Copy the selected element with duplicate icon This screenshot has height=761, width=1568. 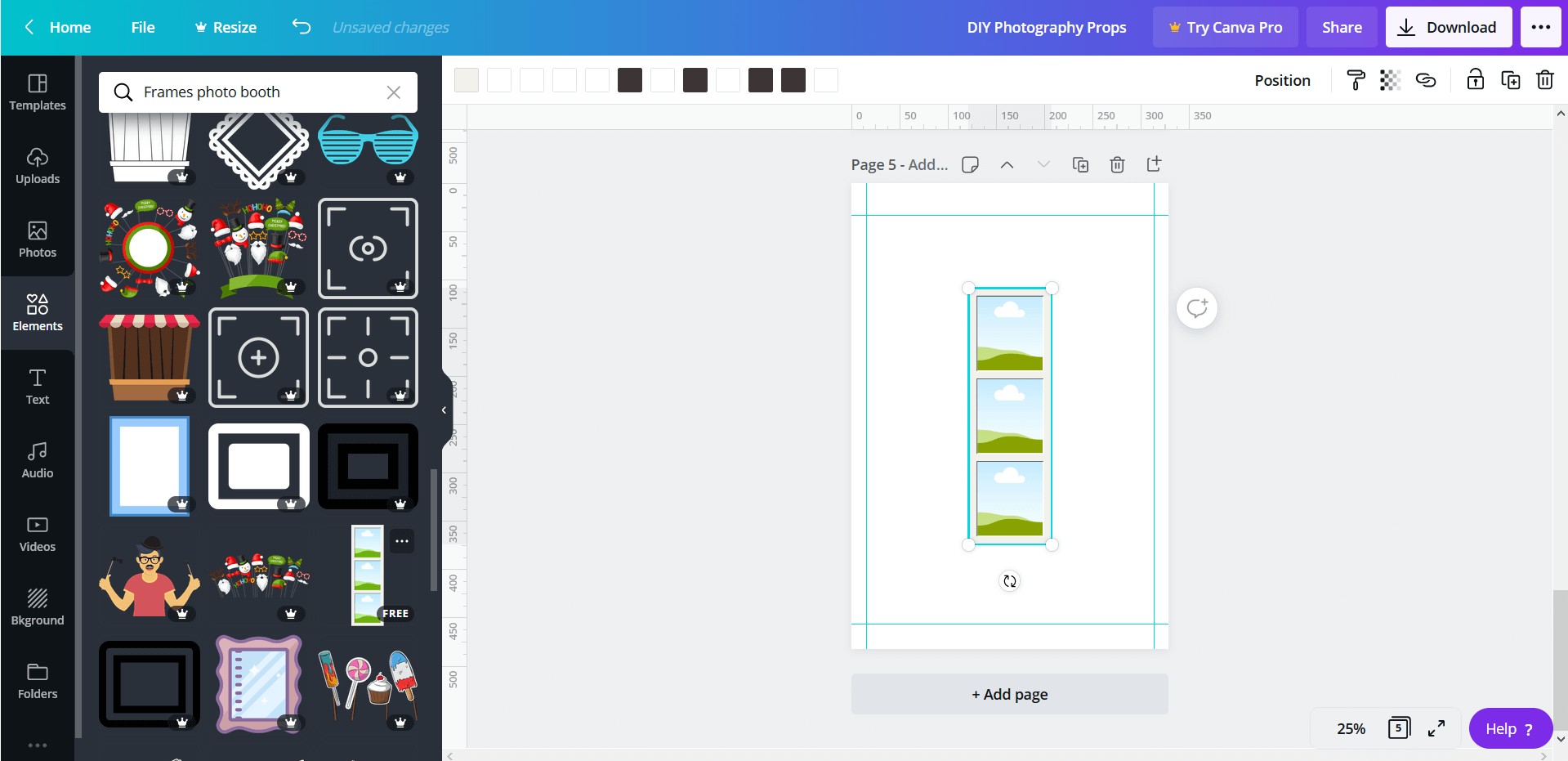pos(1510,79)
